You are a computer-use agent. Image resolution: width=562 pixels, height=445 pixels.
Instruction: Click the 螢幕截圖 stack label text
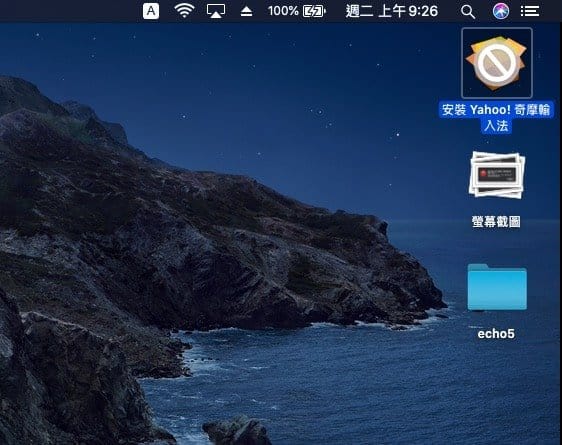point(496,222)
